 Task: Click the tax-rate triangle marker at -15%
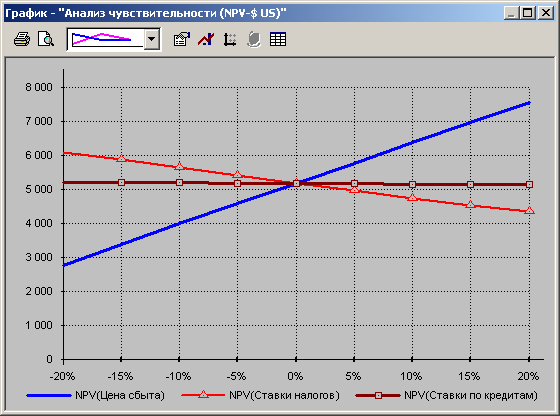tap(121, 158)
